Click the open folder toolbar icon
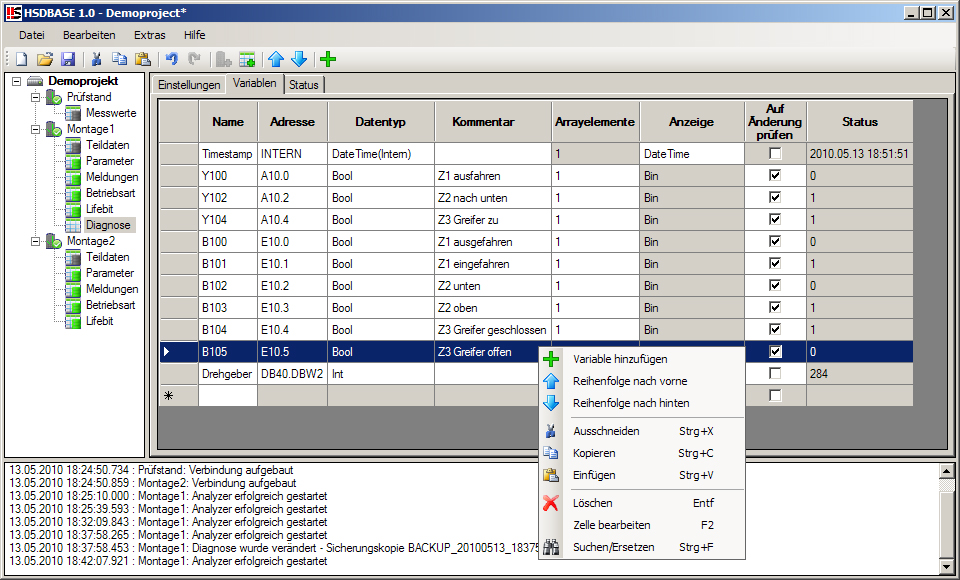The height and width of the screenshot is (580, 960). (45, 60)
